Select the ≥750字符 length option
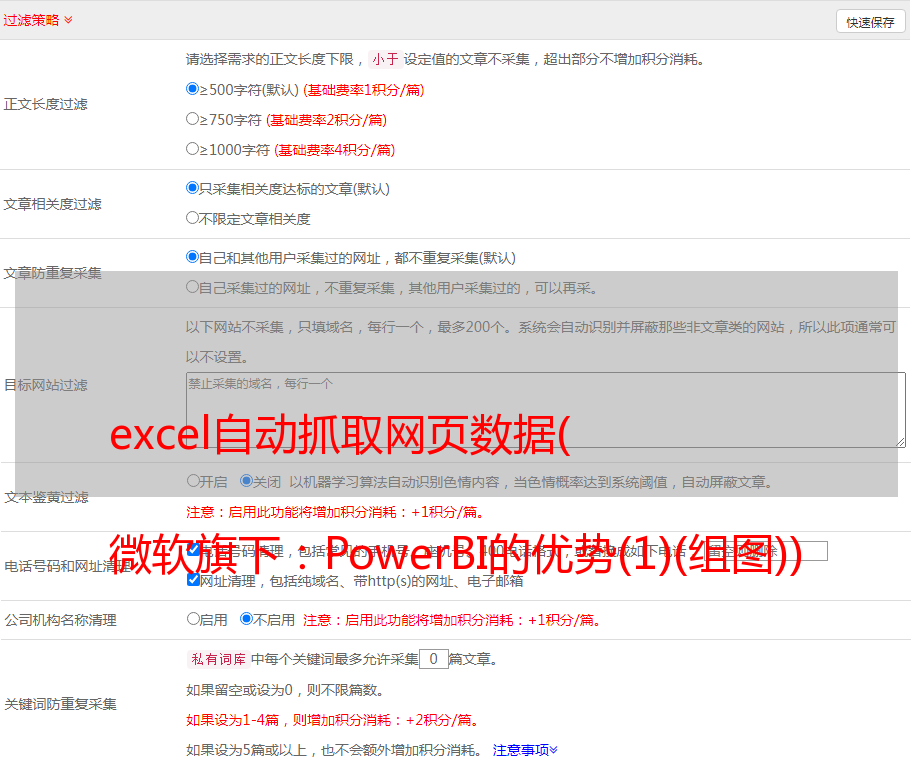Screen dimensions: 912x768 [x=193, y=119]
